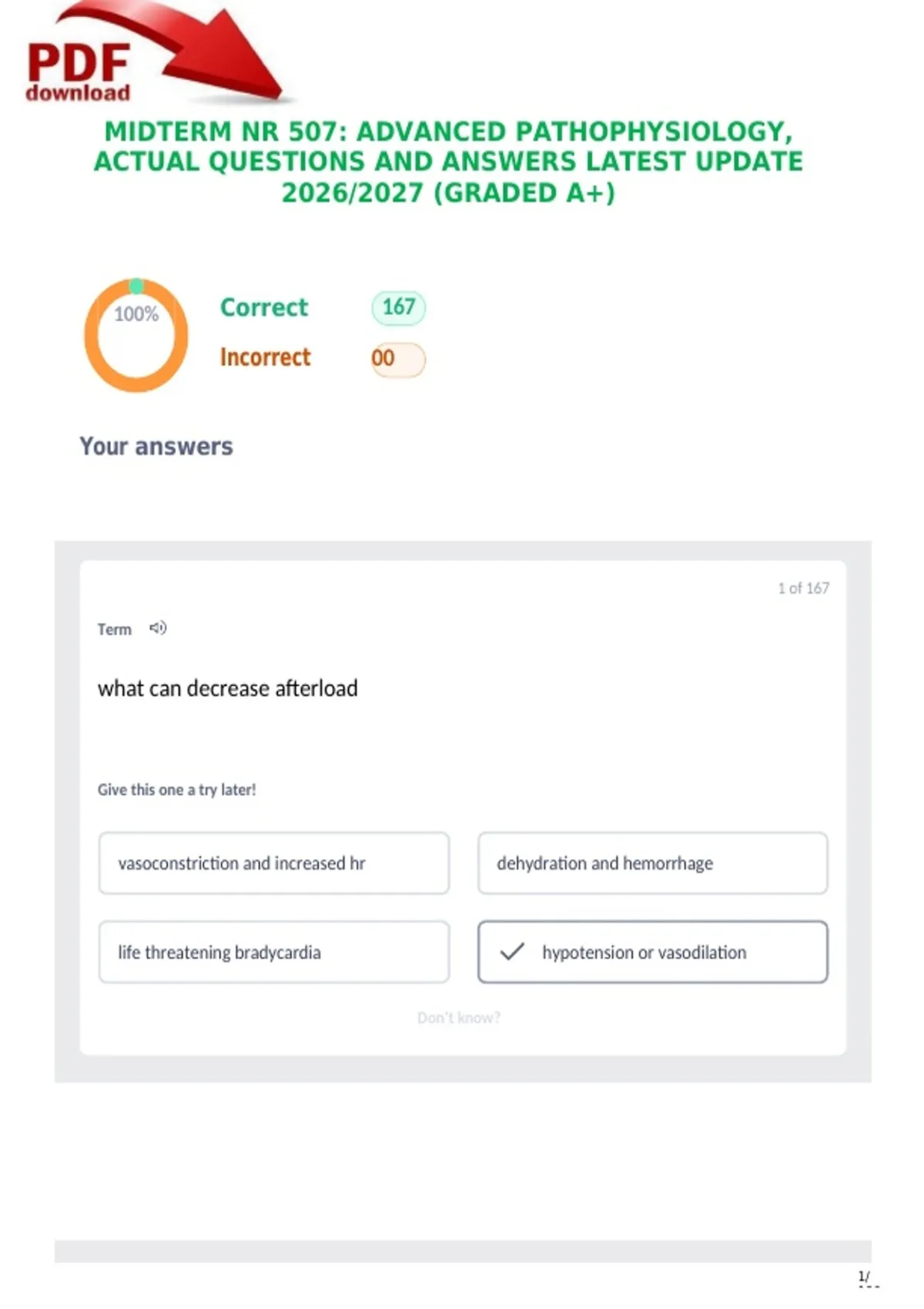Click the 'Give this one a try later!' message
Viewport: 924px width, 1309px height.
pyautogui.click(x=176, y=790)
